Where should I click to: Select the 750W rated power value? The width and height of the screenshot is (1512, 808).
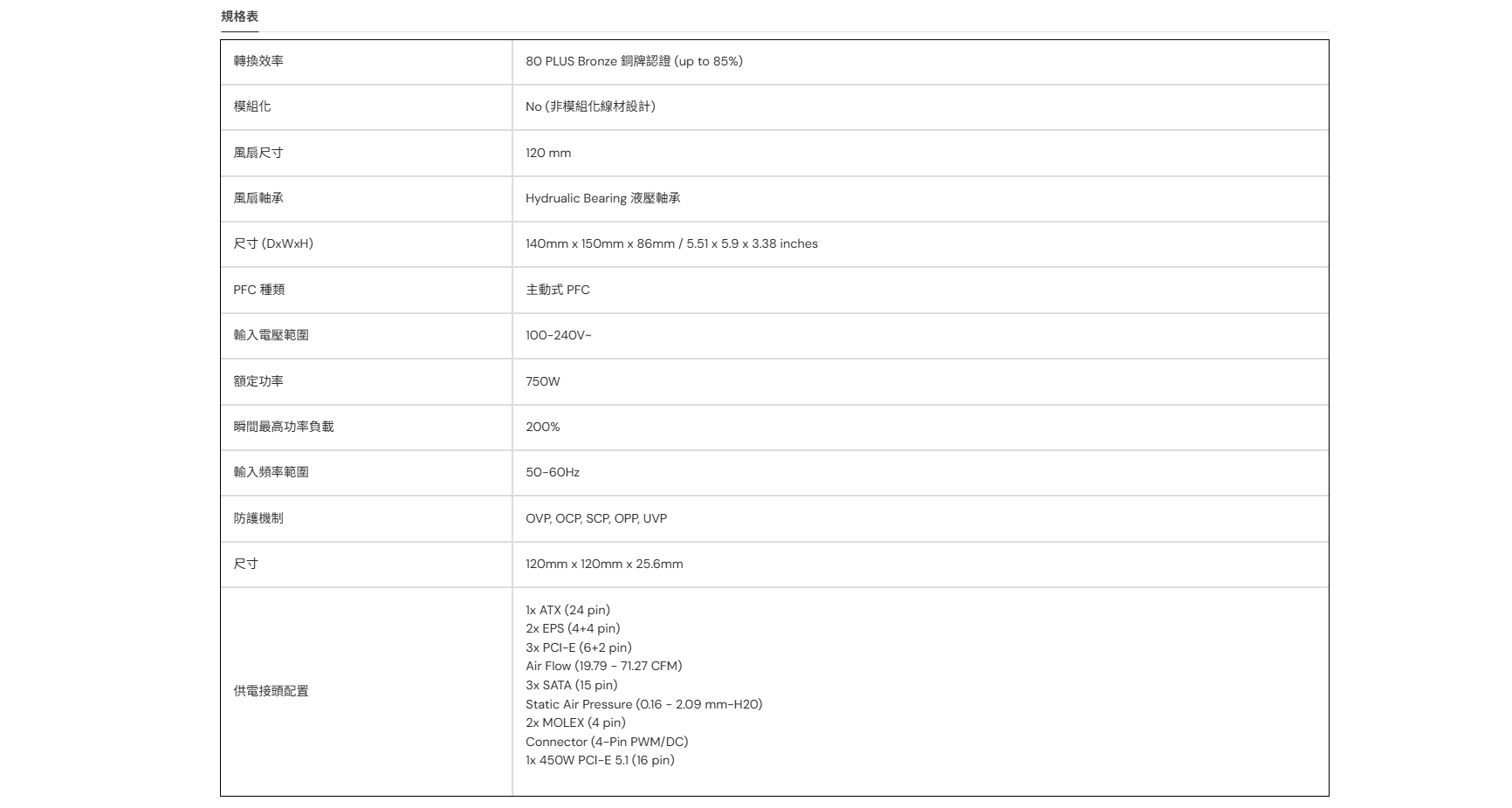point(543,381)
